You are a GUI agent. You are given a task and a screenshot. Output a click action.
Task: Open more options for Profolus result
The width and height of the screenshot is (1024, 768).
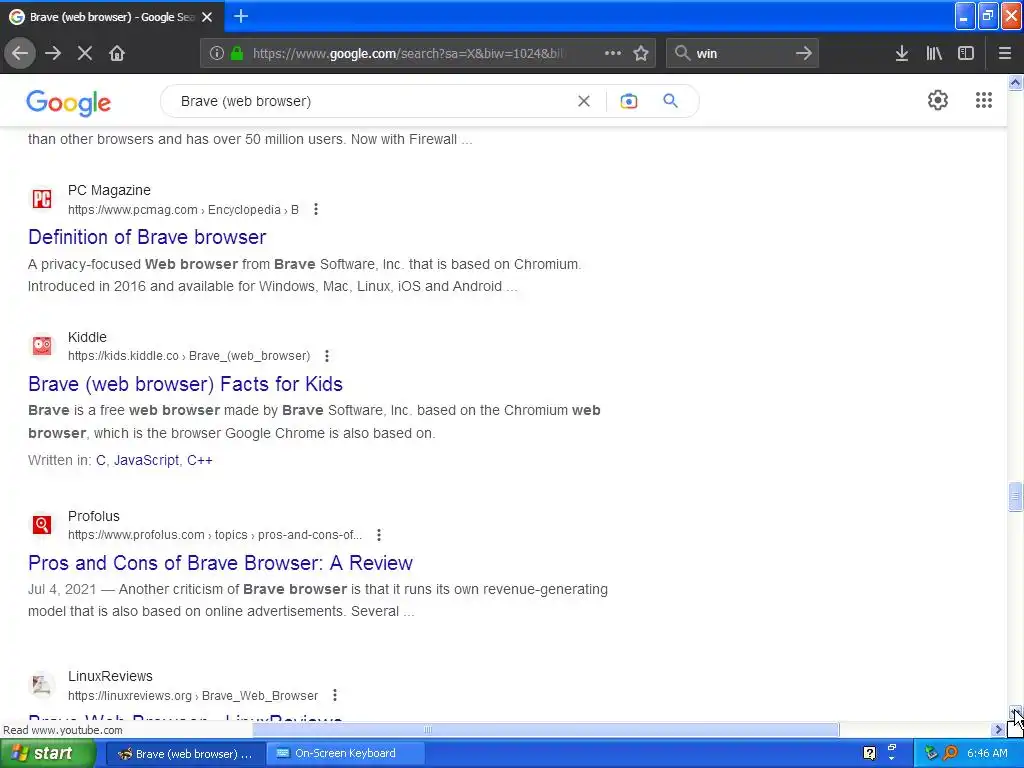click(379, 535)
